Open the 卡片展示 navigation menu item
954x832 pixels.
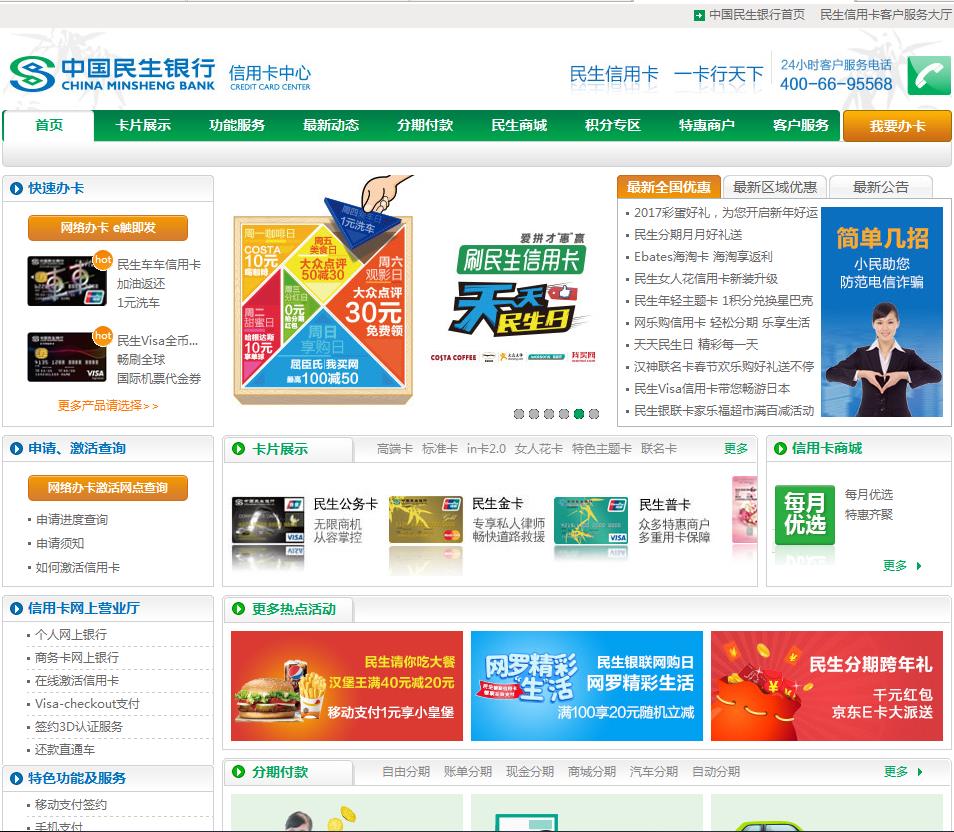[x=143, y=126]
